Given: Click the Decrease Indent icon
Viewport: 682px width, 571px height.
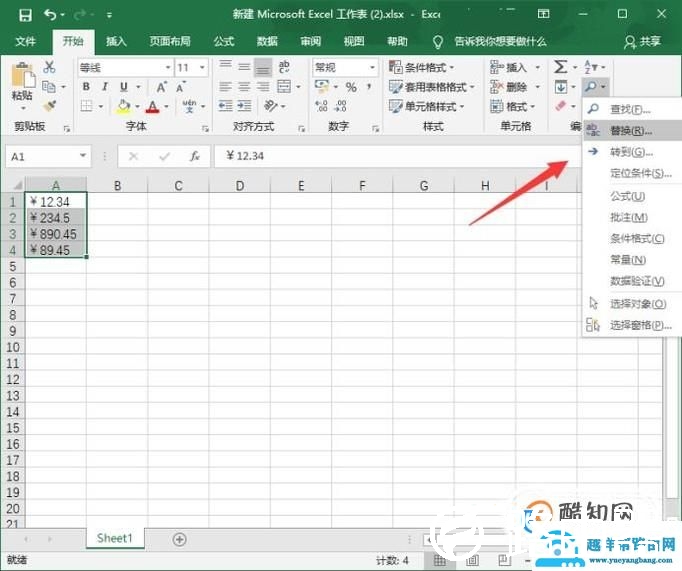Looking at the screenshot, I should pyautogui.click(x=225, y=106).
